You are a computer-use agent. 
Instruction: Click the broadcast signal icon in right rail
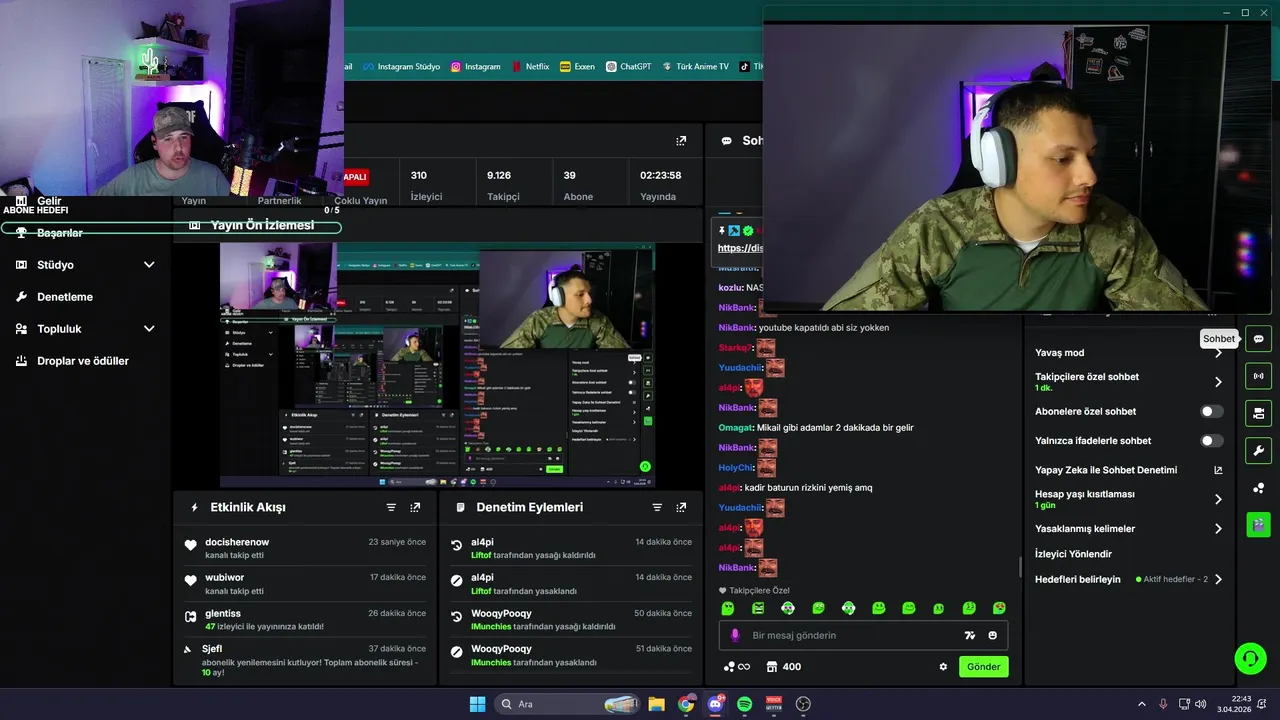click(1258, 376)
